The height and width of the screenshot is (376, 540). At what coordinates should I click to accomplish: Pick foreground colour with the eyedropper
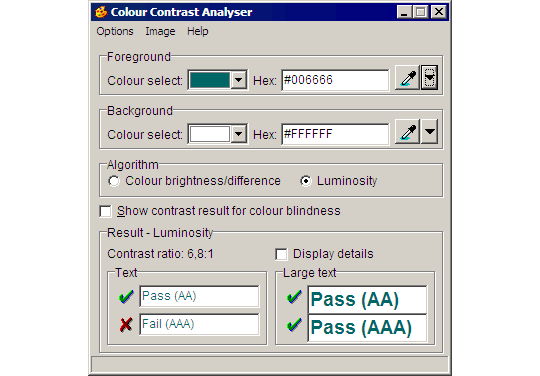tap(407, 77)
